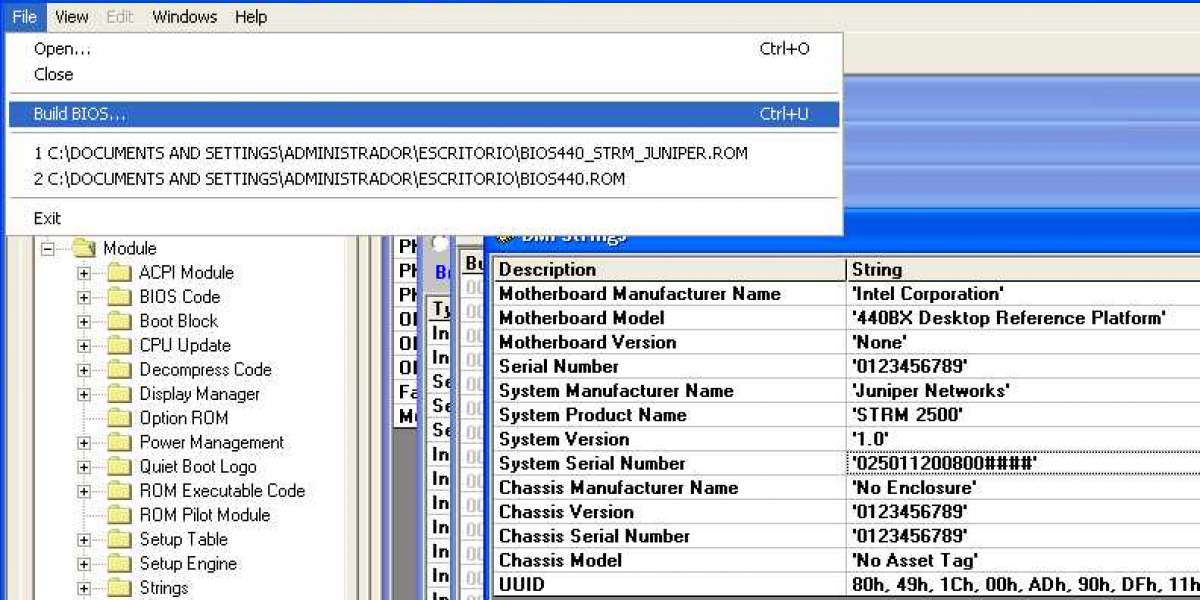Choose Open... from the File menu
The height and width of the screenshot is (600, 1200).
[x=423, y=49]
